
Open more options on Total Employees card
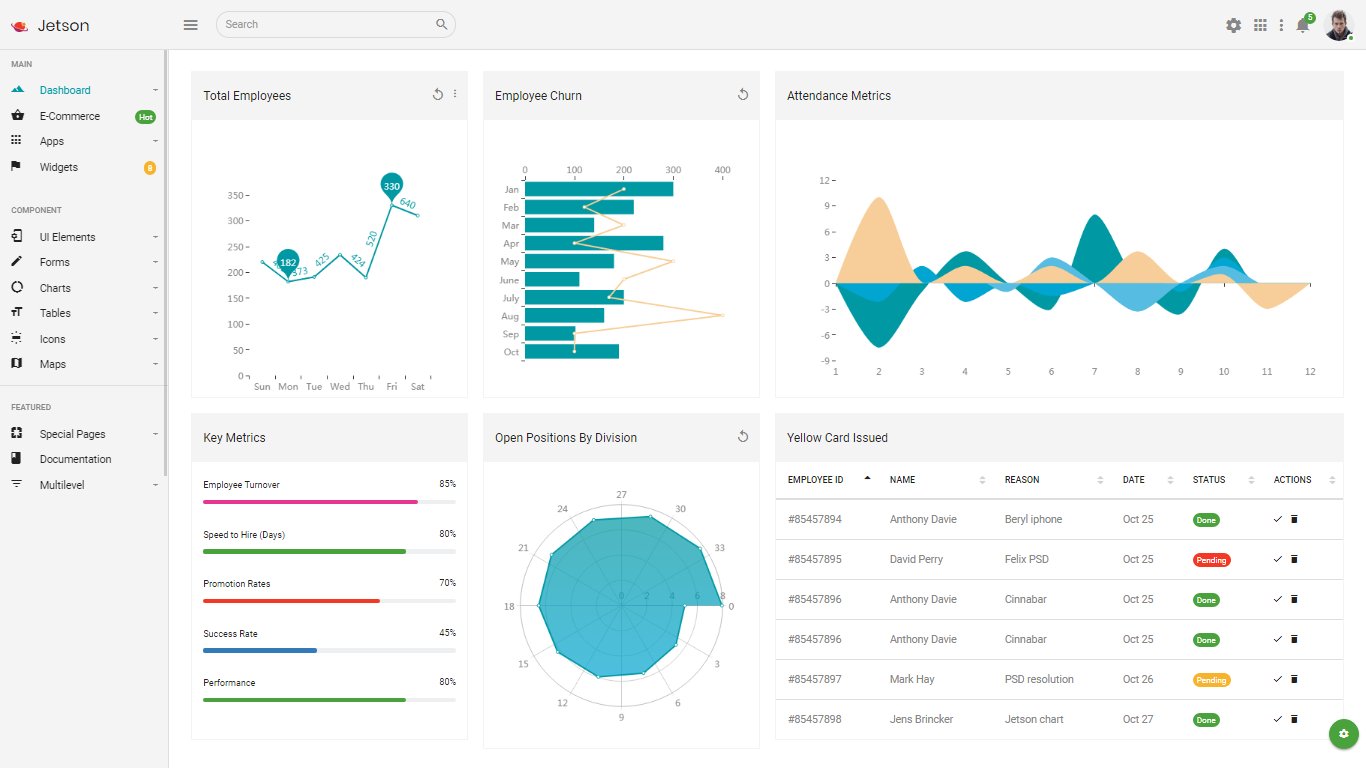pyautogui.click(x=455, y=94)
